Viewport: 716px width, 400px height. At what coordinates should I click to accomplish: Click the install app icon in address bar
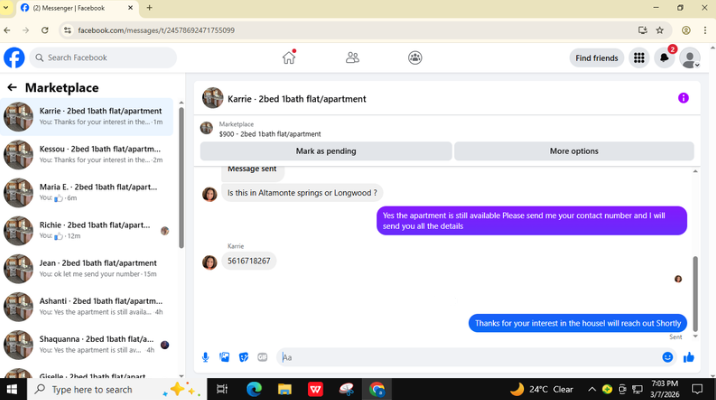tap(642, 30)
